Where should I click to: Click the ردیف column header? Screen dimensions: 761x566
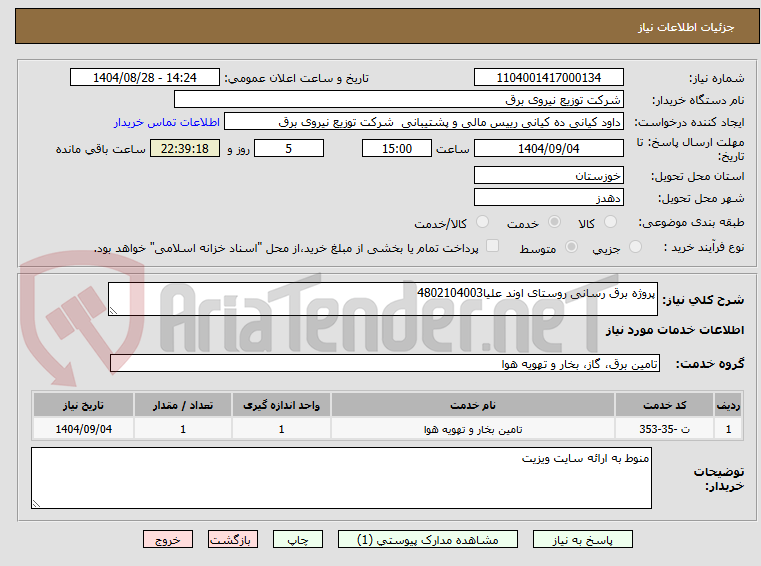click(x=728, y=405)
